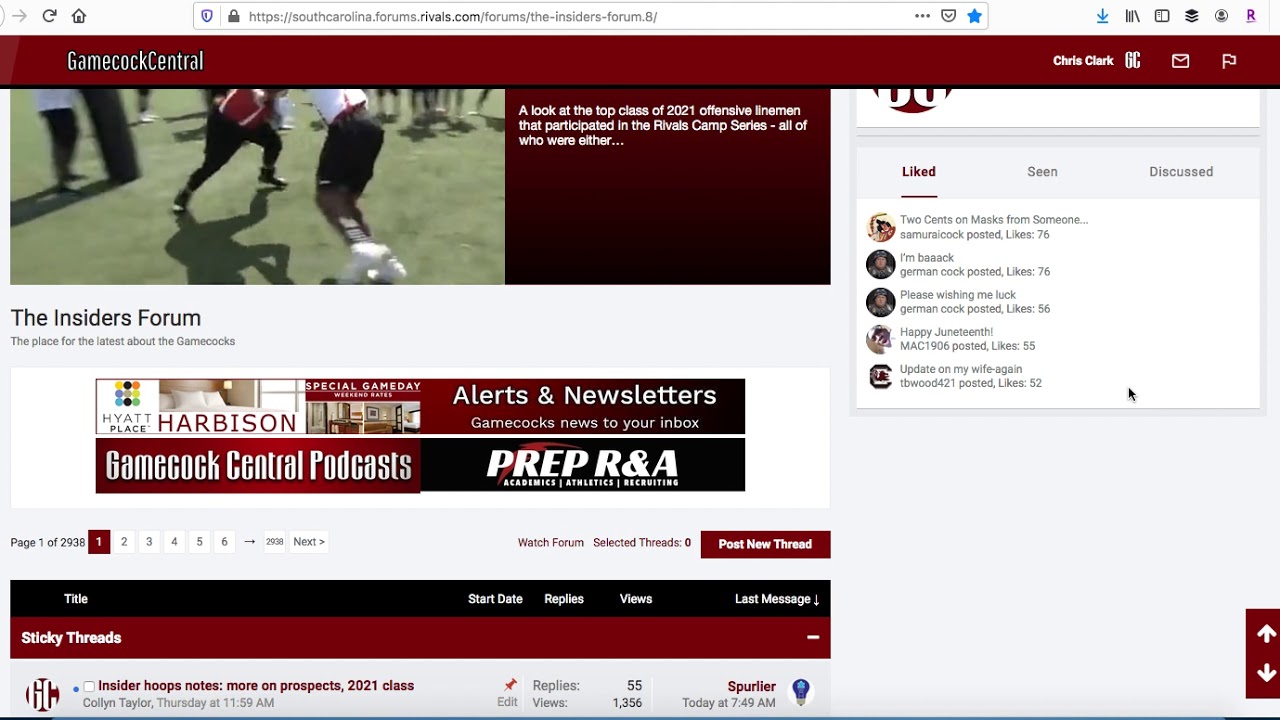
Task: Sort threads by Start Date
Action: (495, 599)
